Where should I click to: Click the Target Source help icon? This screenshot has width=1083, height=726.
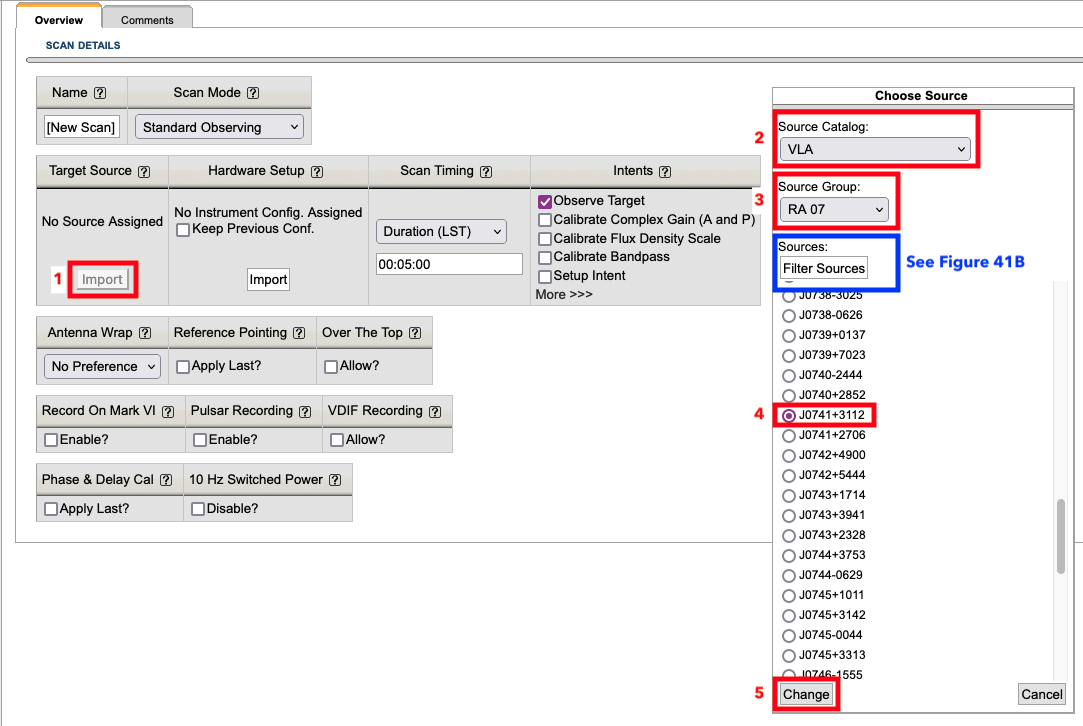144,171
